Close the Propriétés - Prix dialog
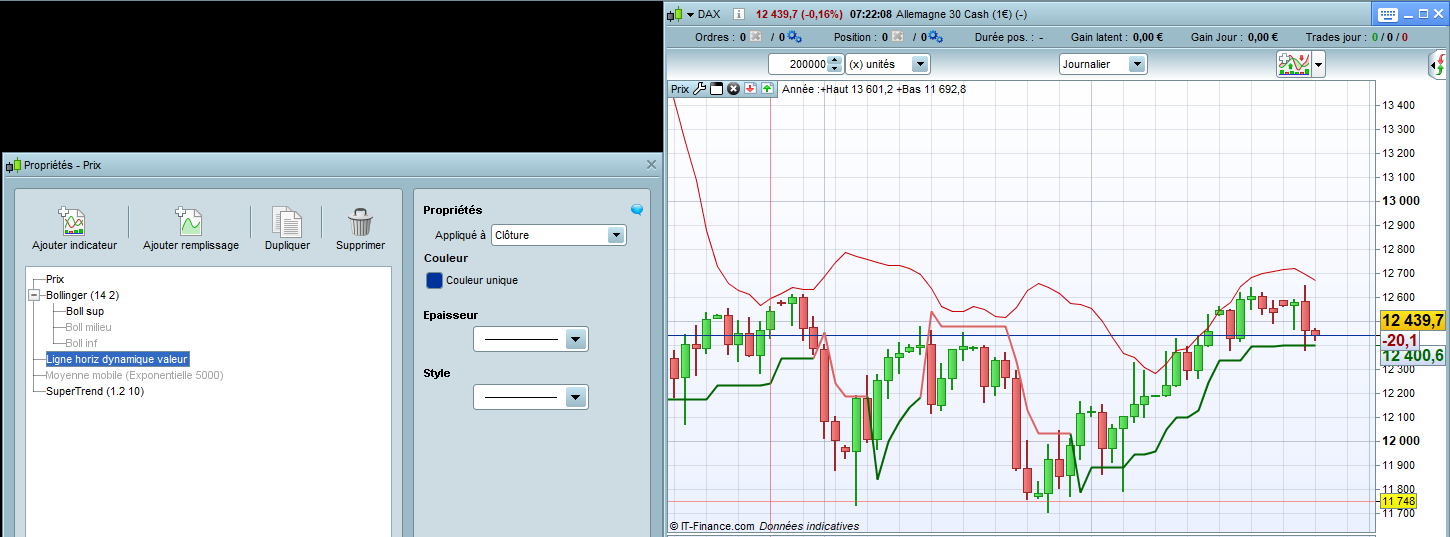1450x537 pixels. pyautogui.click(x=652, y=165)
